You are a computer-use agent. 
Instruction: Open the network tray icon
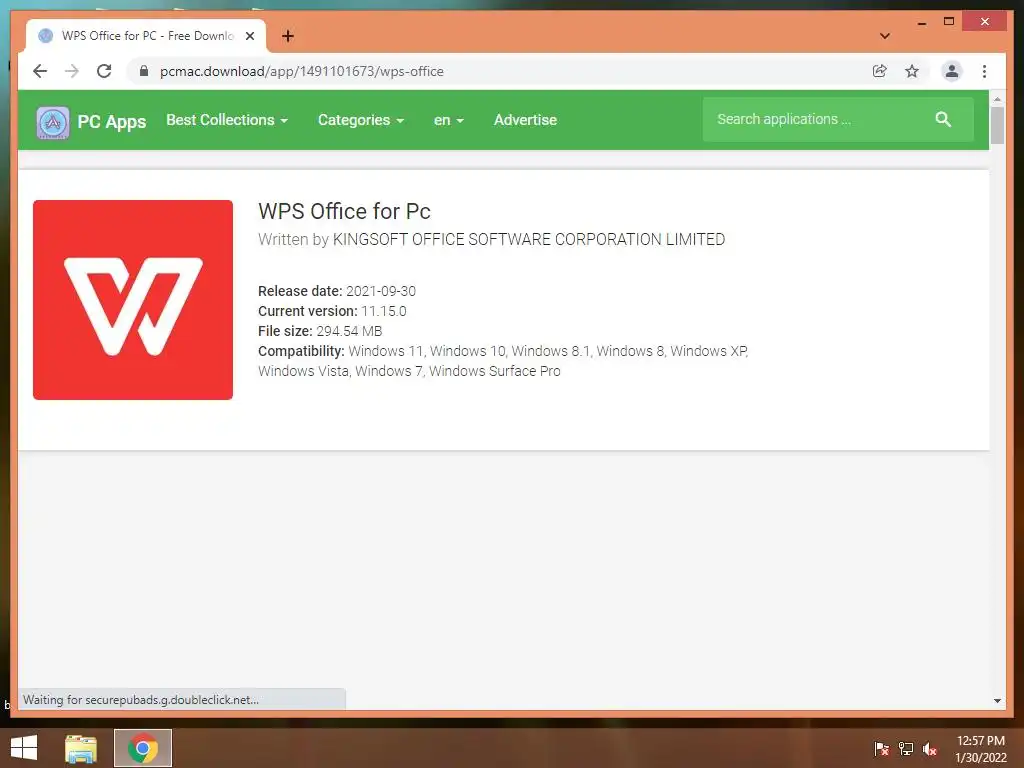[906, 748]
